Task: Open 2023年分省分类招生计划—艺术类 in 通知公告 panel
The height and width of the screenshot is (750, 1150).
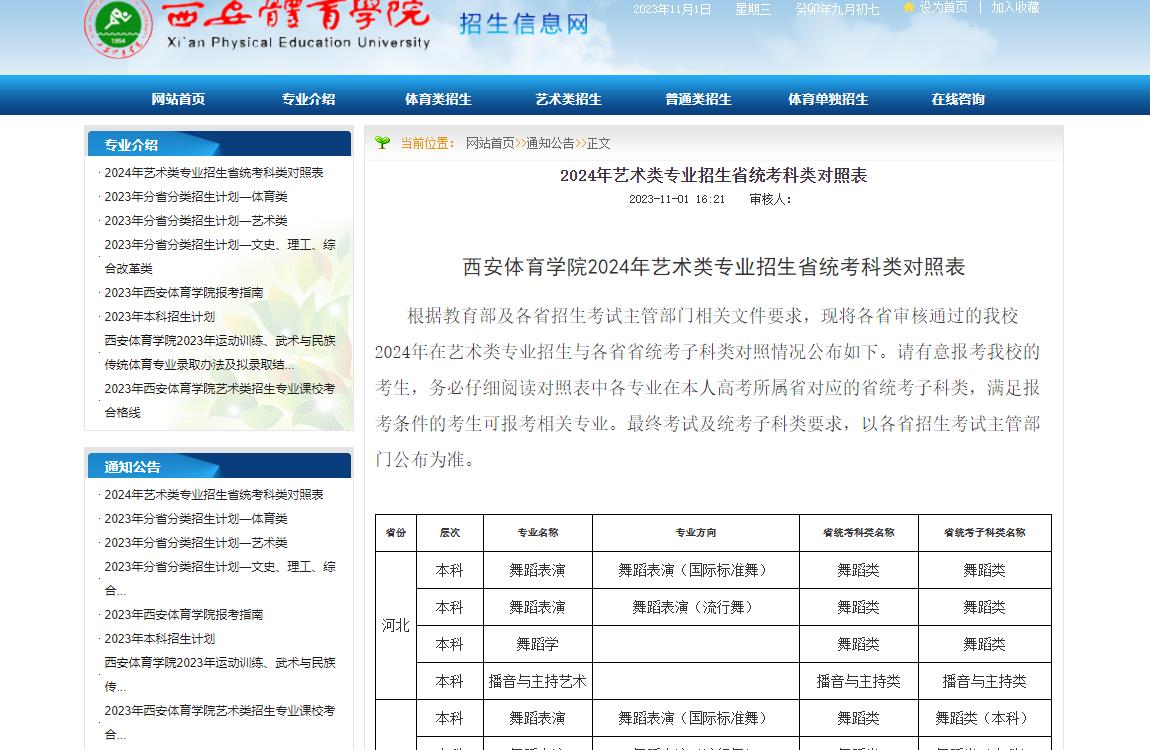Action: 196,543
